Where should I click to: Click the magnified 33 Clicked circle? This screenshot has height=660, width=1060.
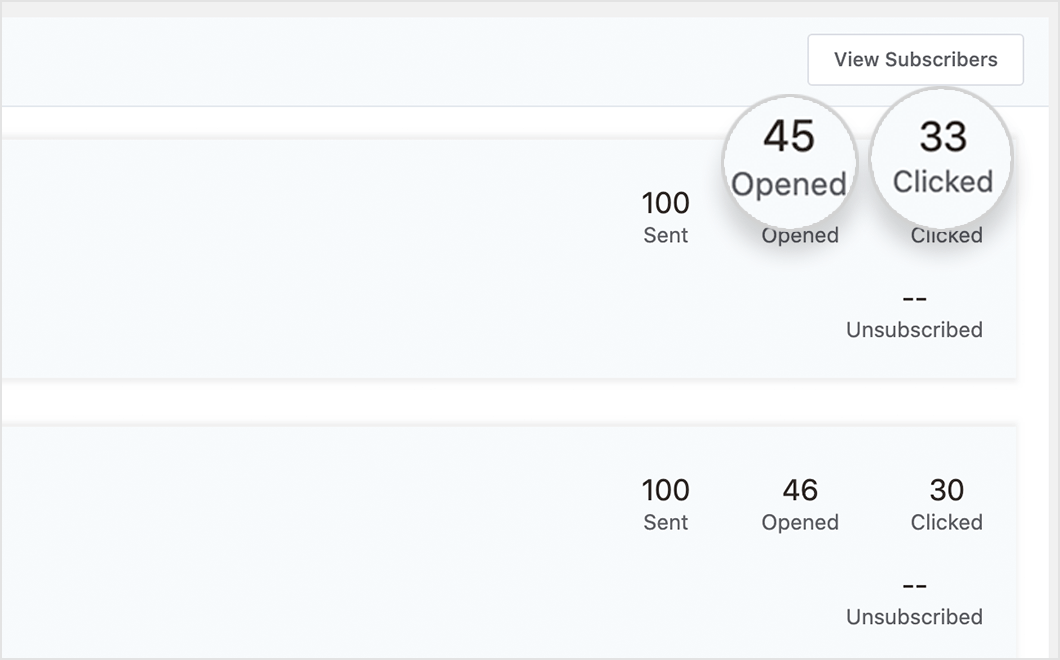pyautogui.click(x=942, y=158)
